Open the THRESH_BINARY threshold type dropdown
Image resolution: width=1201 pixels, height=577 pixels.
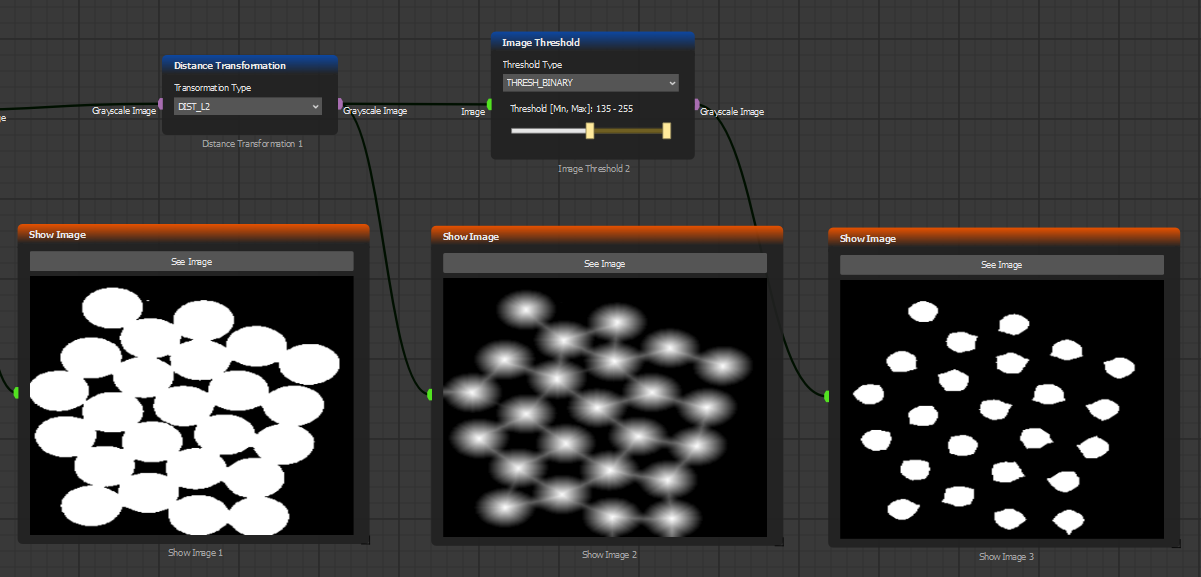(590, 83)
